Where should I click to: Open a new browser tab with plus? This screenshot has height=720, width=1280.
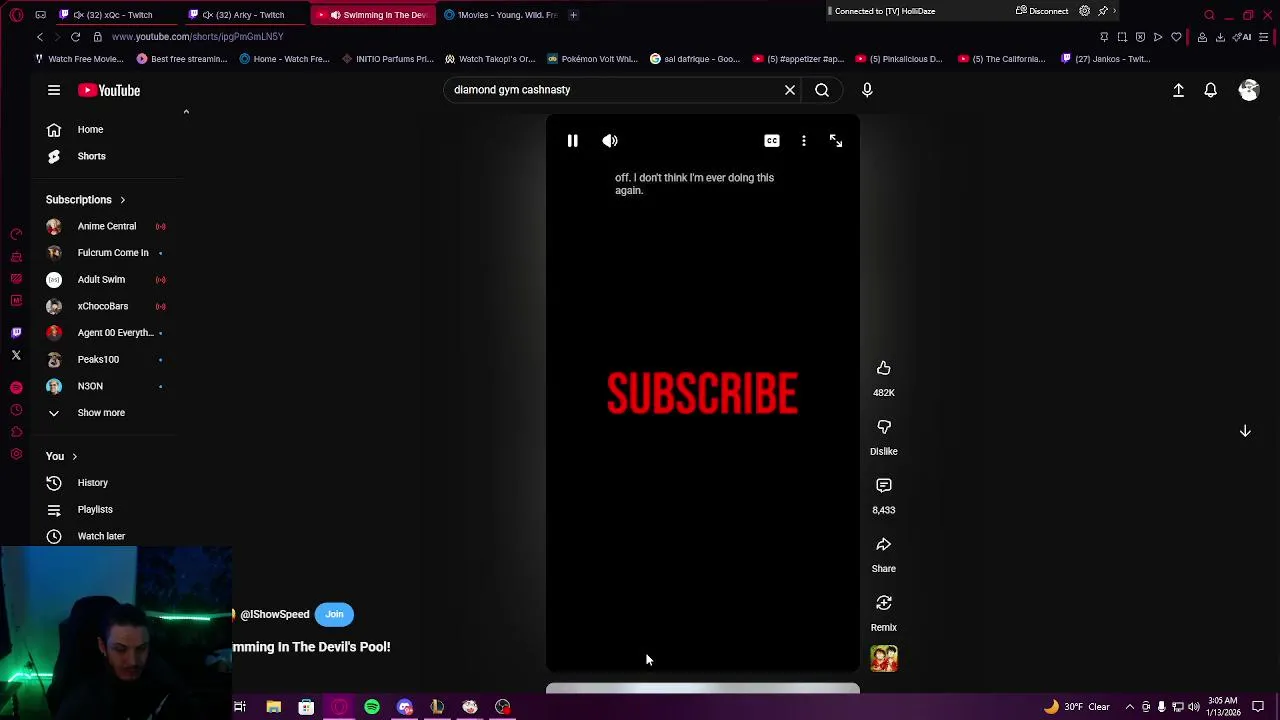[x=573, y=15]
